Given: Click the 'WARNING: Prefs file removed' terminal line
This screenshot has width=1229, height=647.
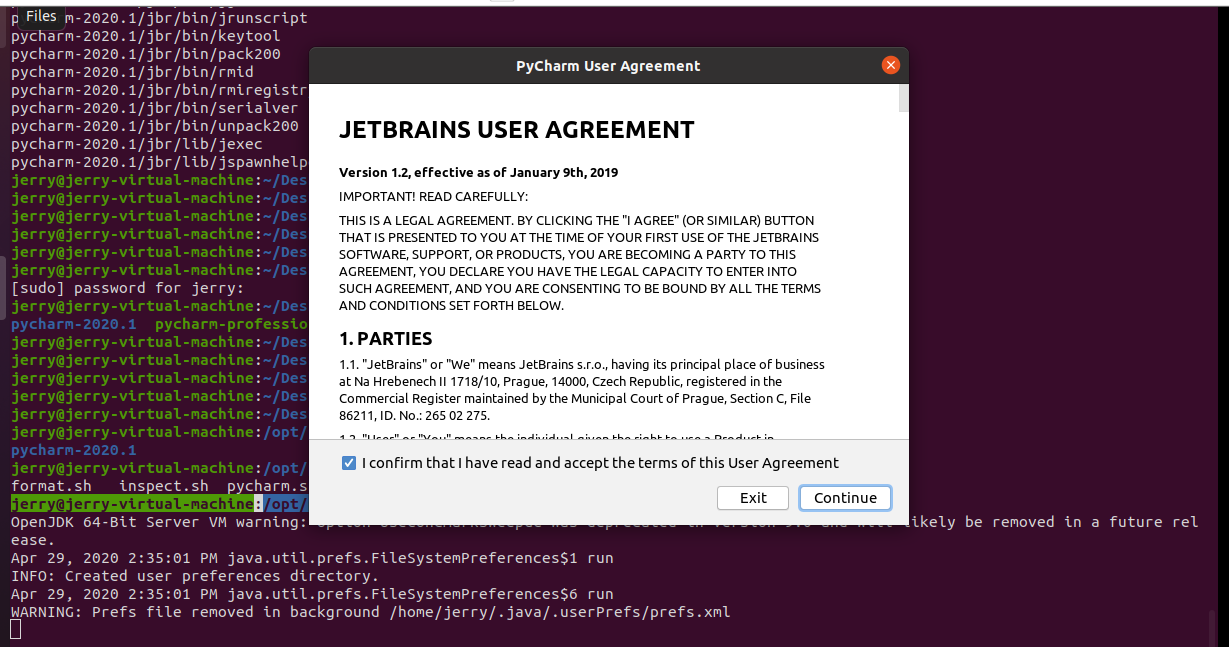Looking at the screenshot, I should pos(371,612).
